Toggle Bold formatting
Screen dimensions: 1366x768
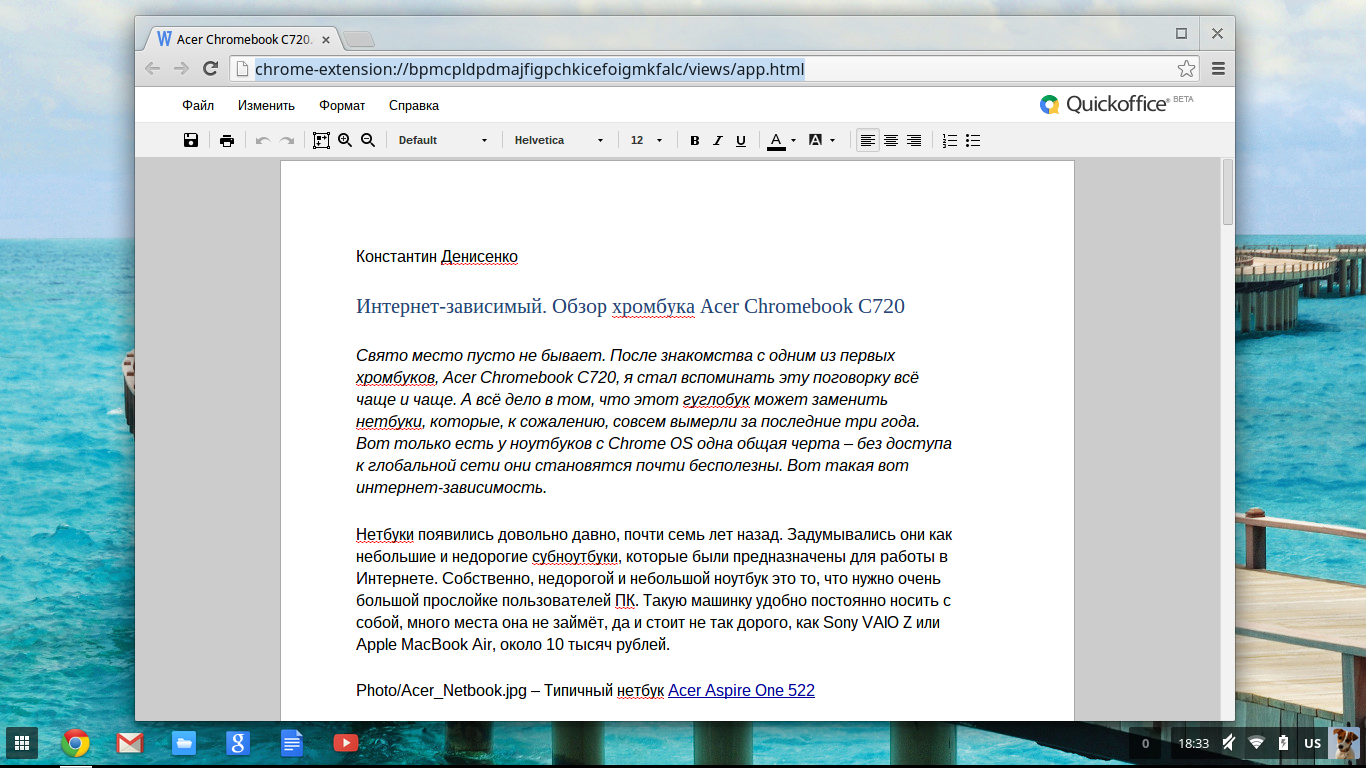pyautogui.click(x=695, y=140)
